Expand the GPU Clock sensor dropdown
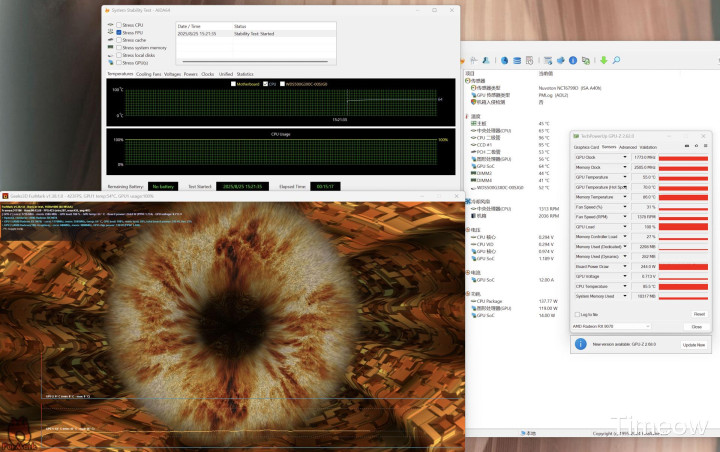Screen dimensions: 720x452 (625, 157)
